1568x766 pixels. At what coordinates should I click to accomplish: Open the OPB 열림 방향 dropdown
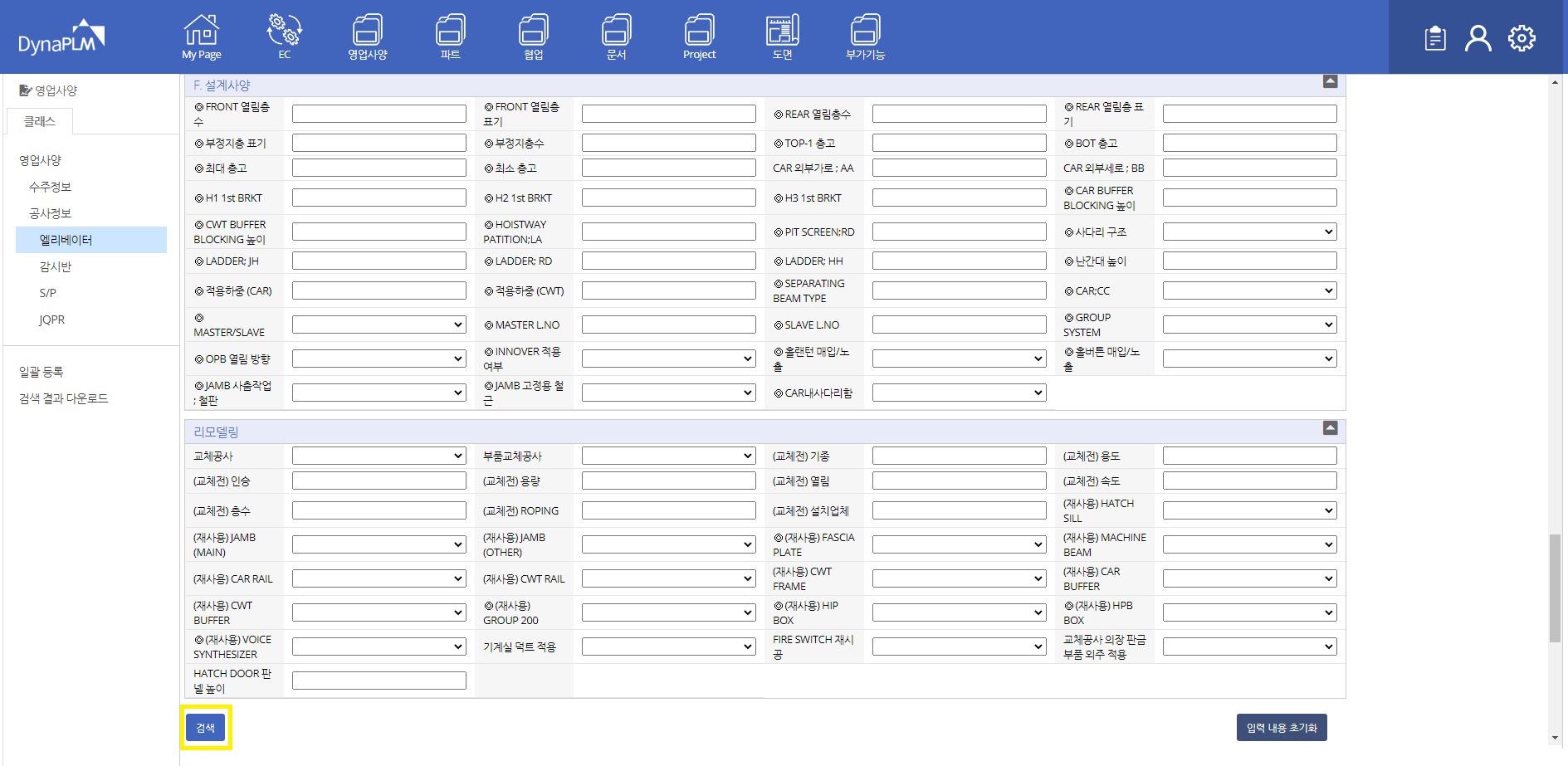click(379, 359)
